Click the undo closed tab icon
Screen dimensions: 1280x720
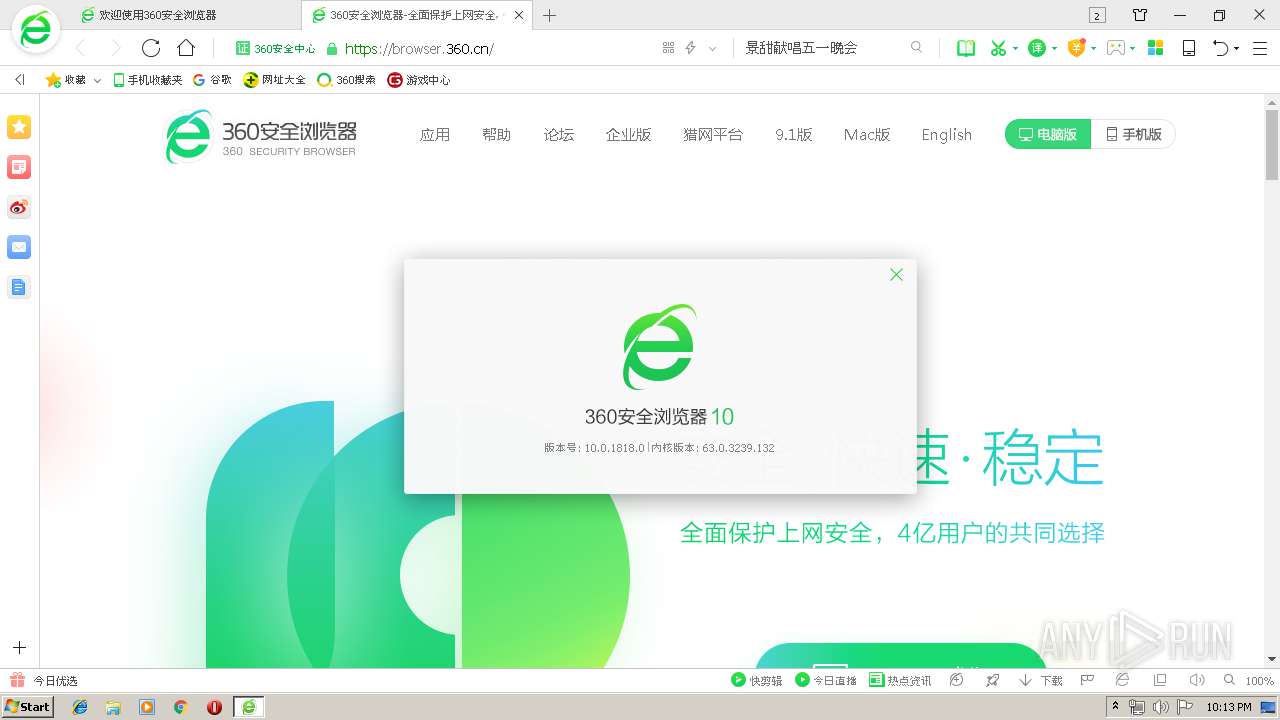tap(1220, 48)
